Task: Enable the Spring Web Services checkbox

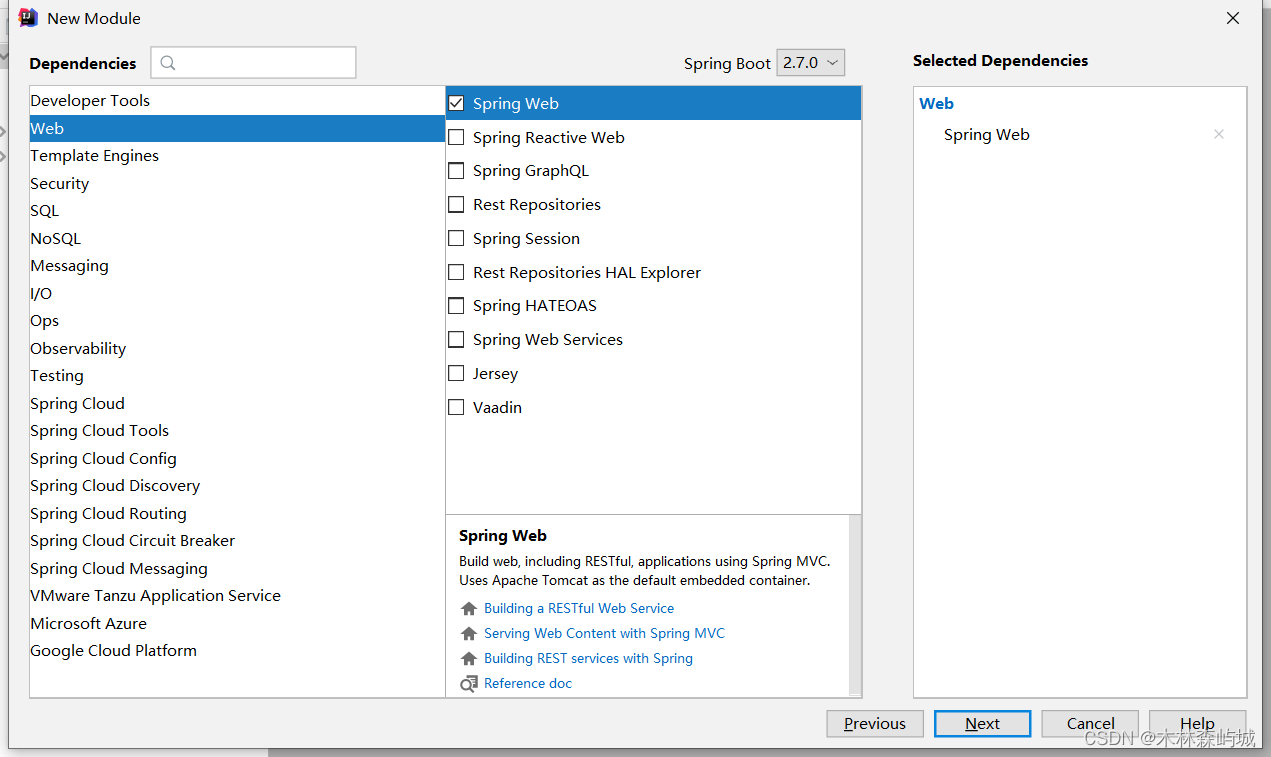Action: 456,340
